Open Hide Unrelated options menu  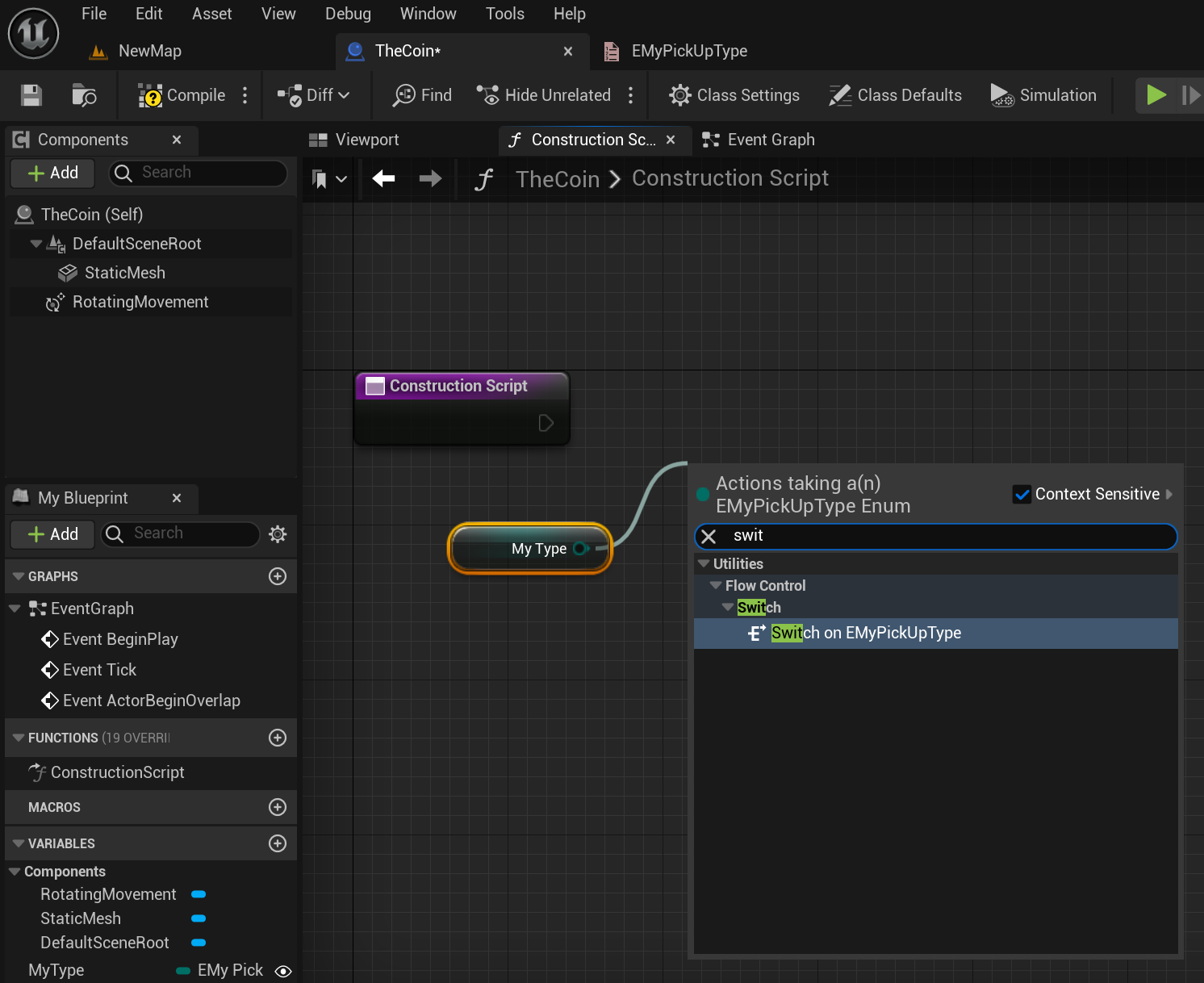click(631, 95)
